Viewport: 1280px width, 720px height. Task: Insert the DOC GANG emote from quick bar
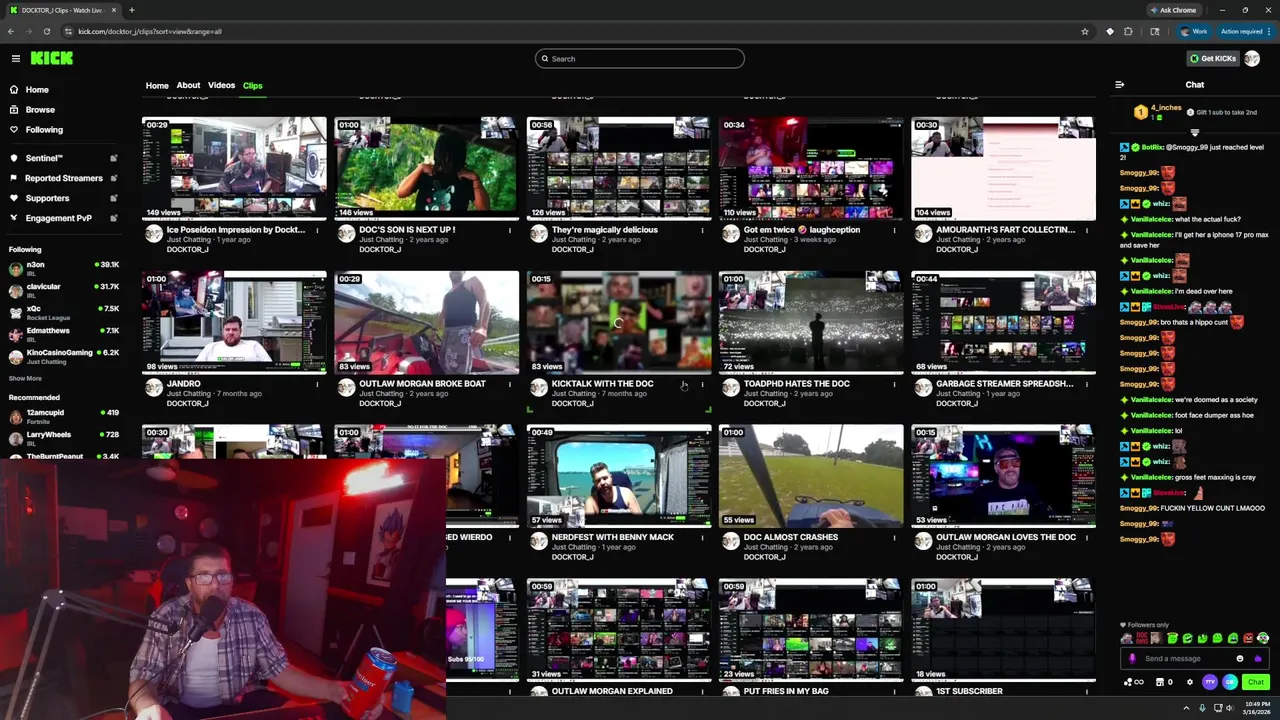click(1142, 638)
